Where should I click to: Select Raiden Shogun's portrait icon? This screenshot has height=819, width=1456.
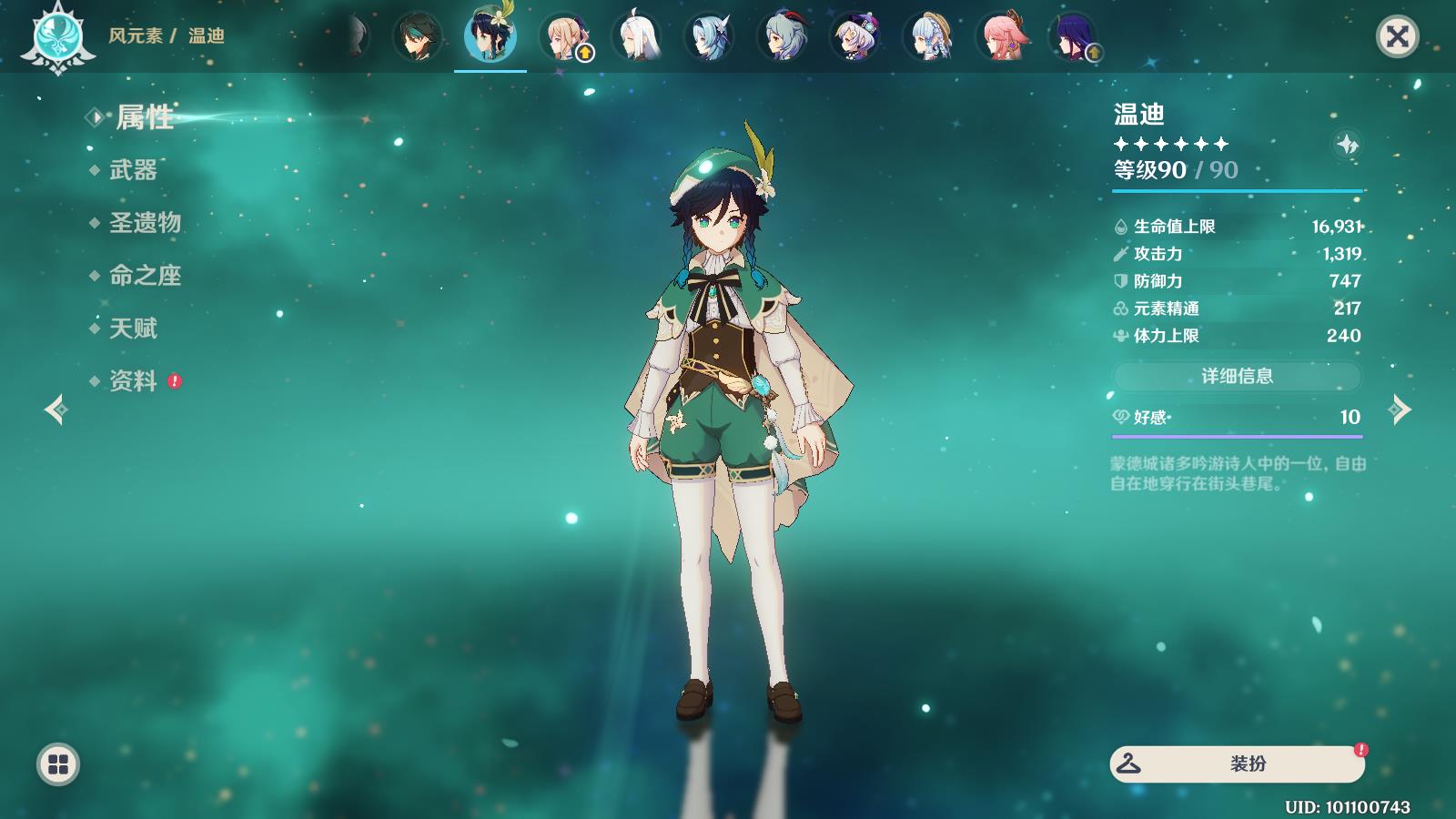coord(1074,37)
